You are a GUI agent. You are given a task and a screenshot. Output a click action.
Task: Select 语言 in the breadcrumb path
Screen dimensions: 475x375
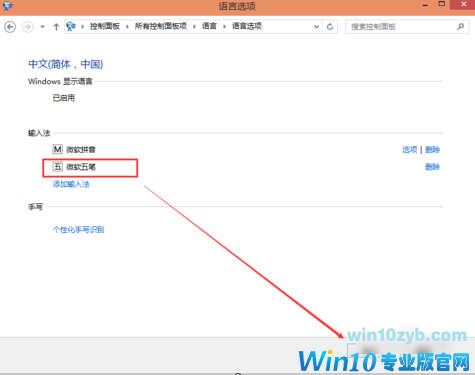coord(209,26)
